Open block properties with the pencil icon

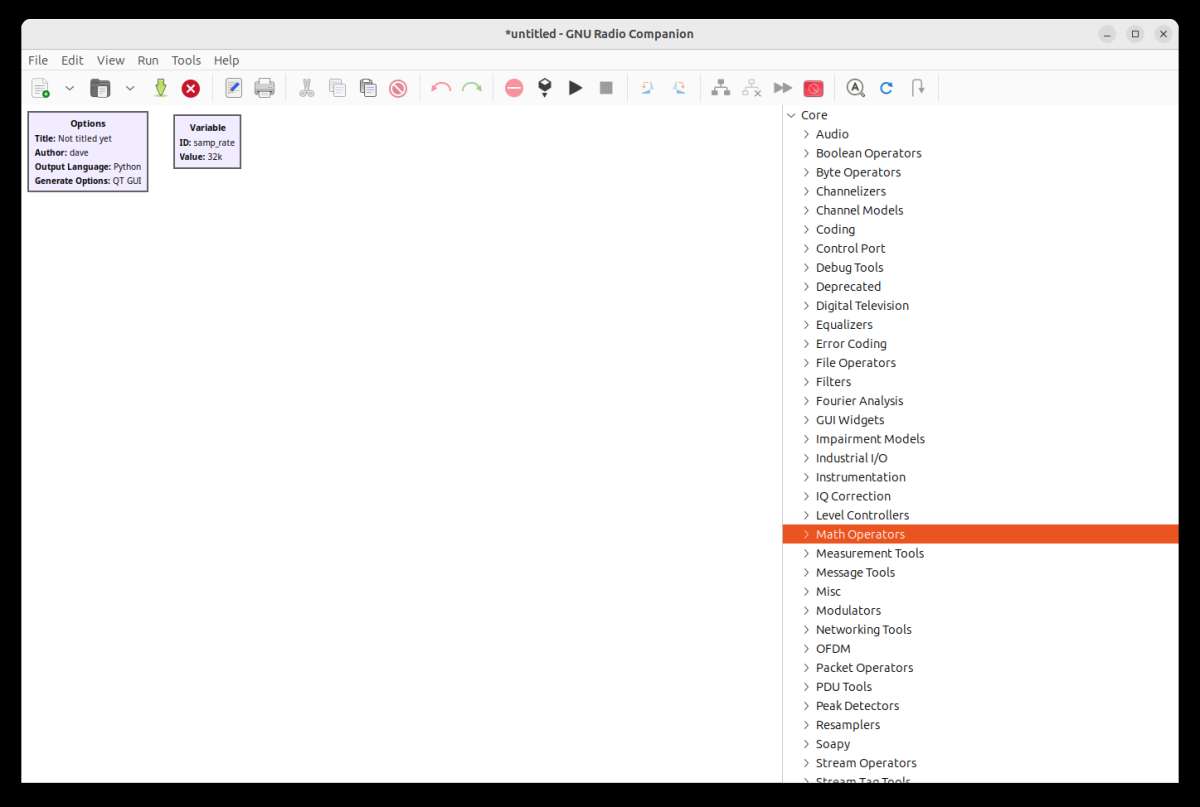click(234, 88)
